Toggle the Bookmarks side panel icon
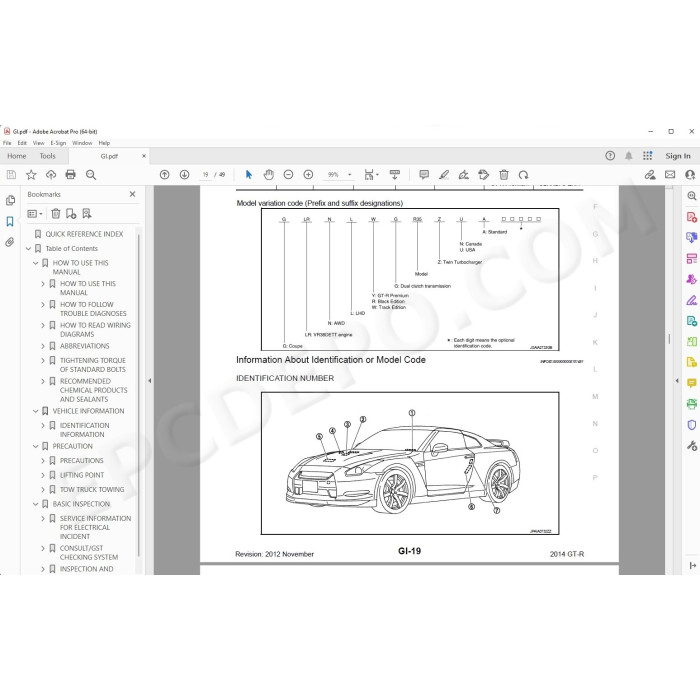 [x=10, y=221]
